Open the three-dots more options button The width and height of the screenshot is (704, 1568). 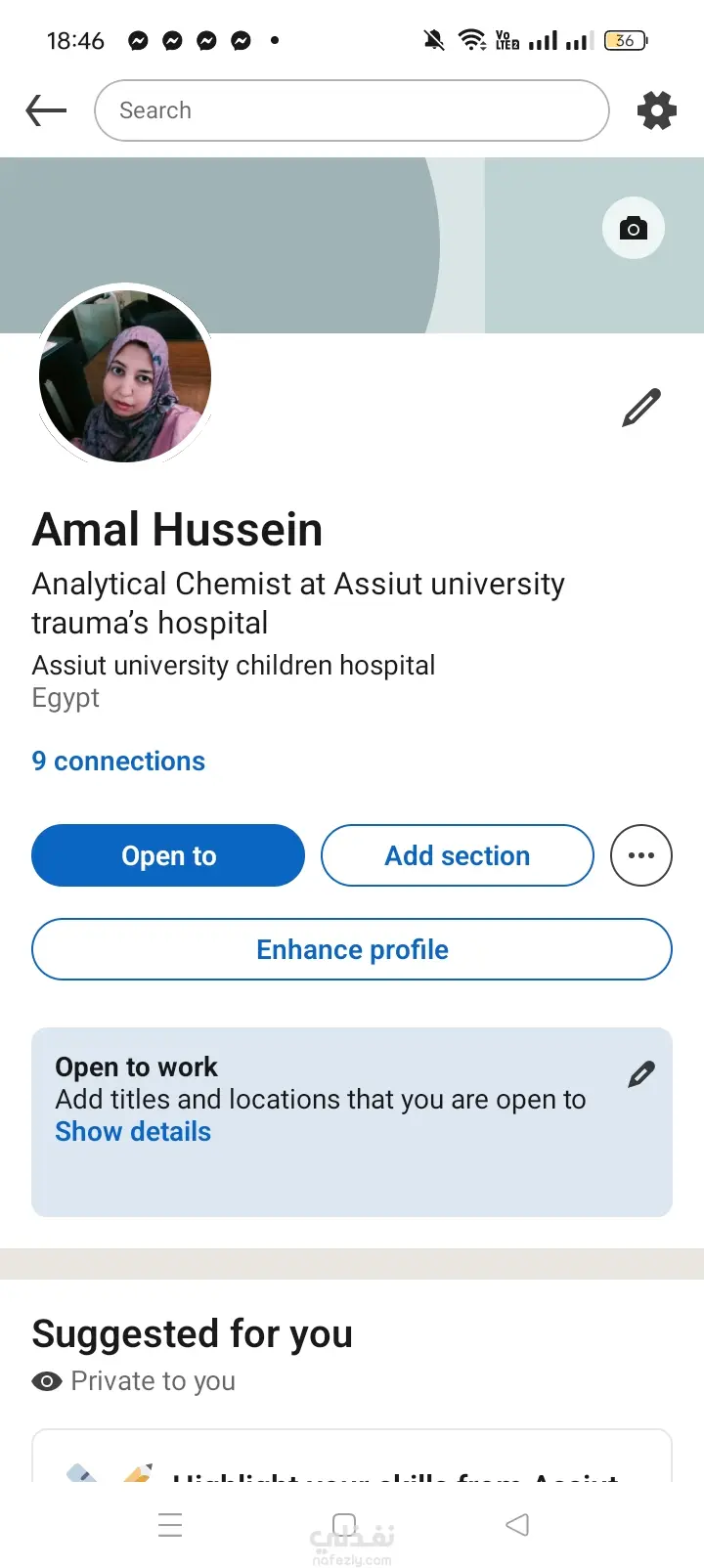[641, 855]
